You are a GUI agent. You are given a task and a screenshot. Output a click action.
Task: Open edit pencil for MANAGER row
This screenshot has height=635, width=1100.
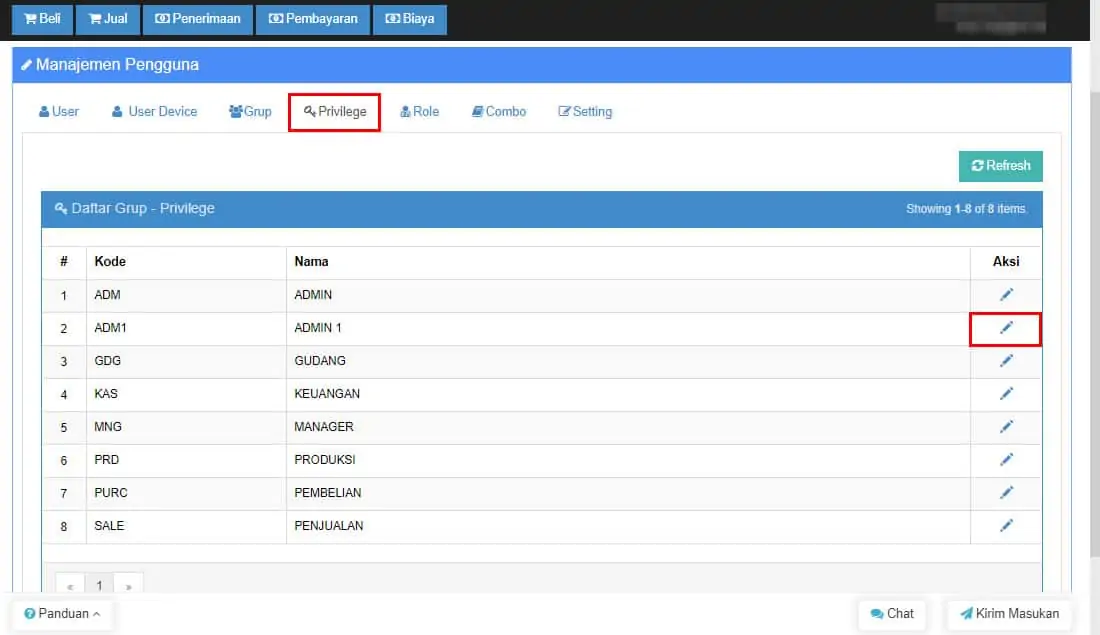[x=1006, y=427]
